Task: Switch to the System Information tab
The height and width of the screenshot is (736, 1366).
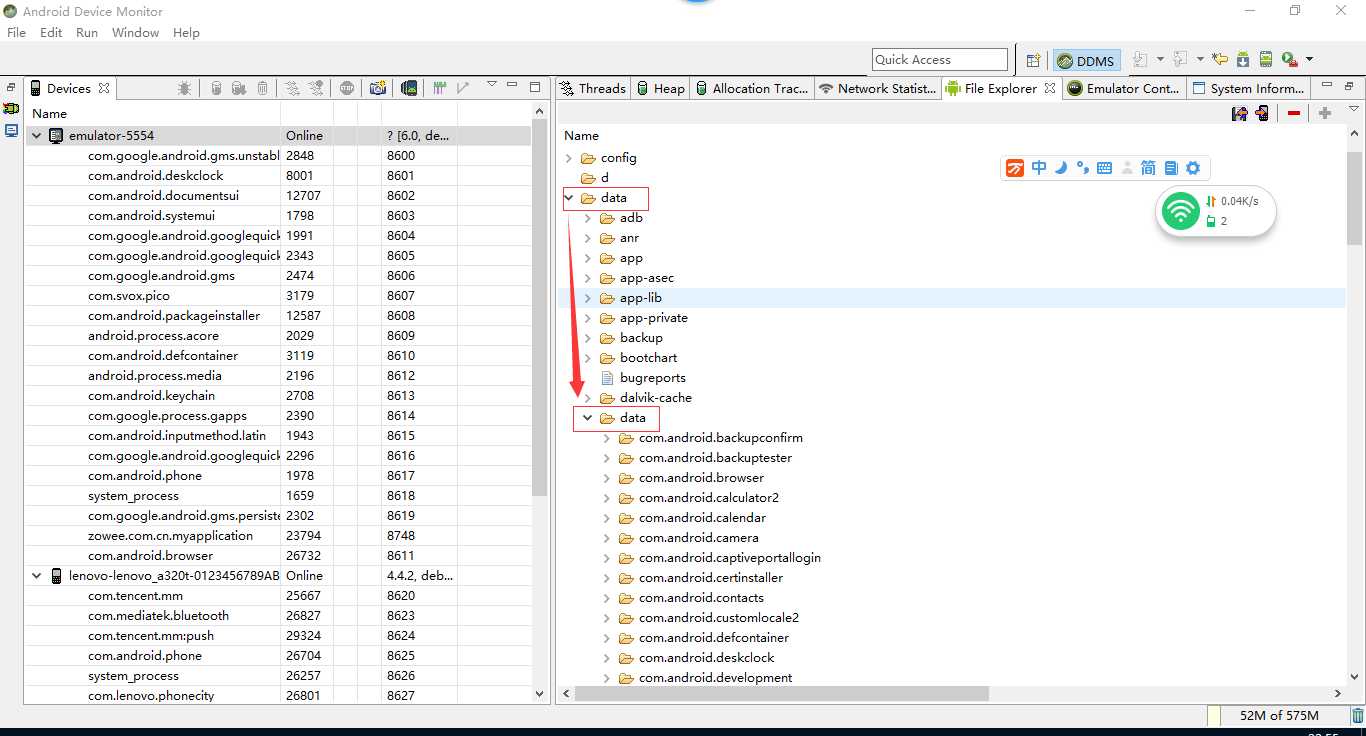Action: (1249, 88)
